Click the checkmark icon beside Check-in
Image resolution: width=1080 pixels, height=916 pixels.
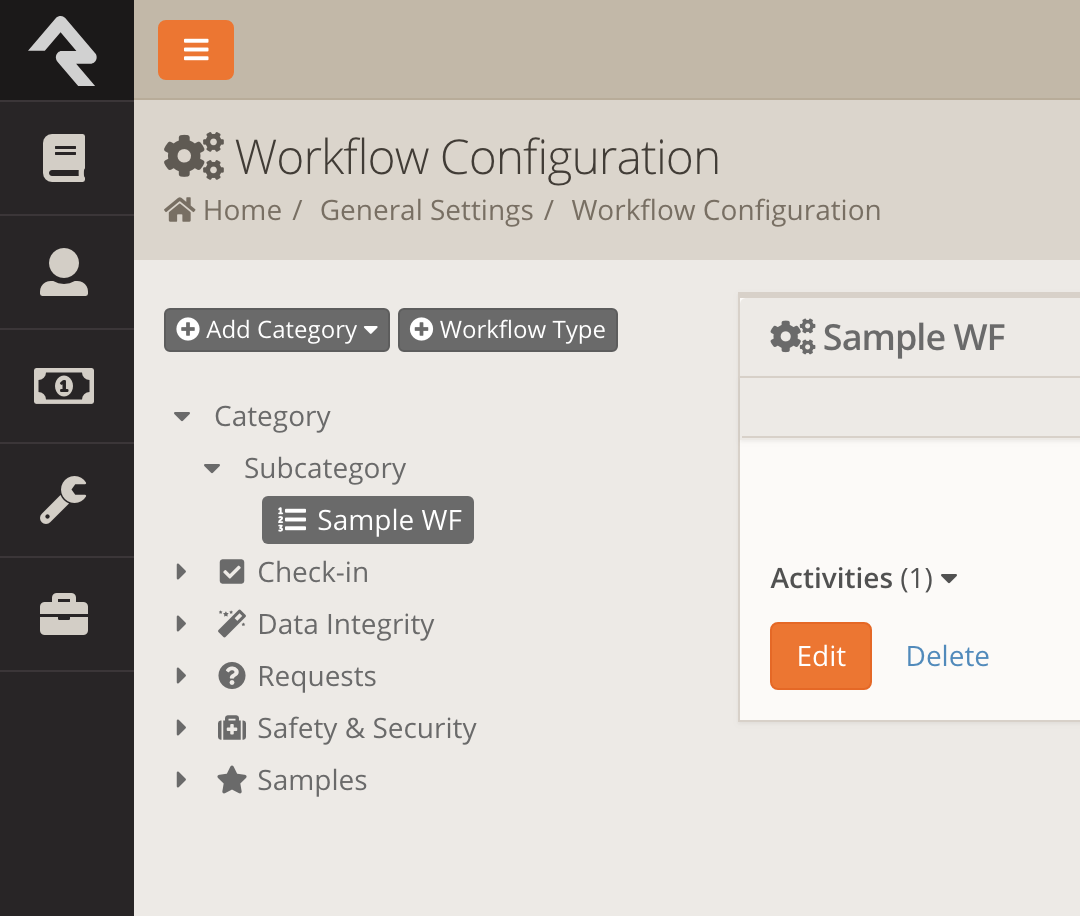coord(232,571)
